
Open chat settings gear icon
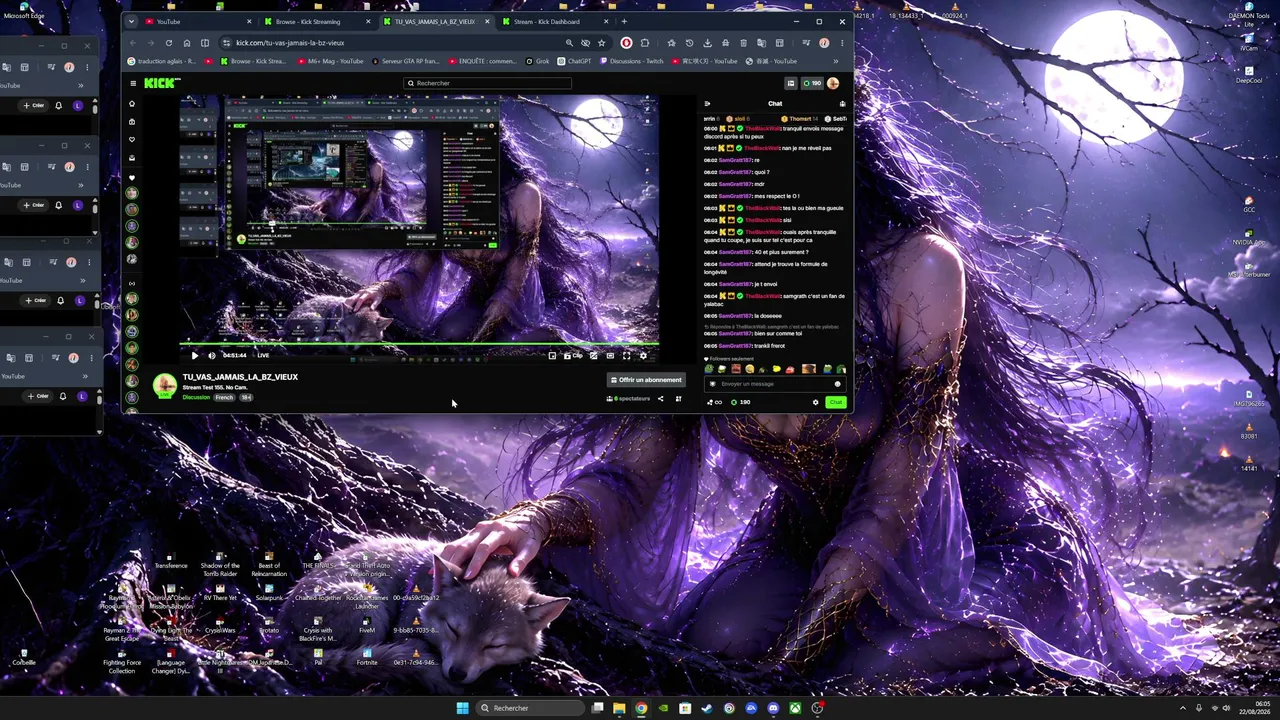click(815, 402)
